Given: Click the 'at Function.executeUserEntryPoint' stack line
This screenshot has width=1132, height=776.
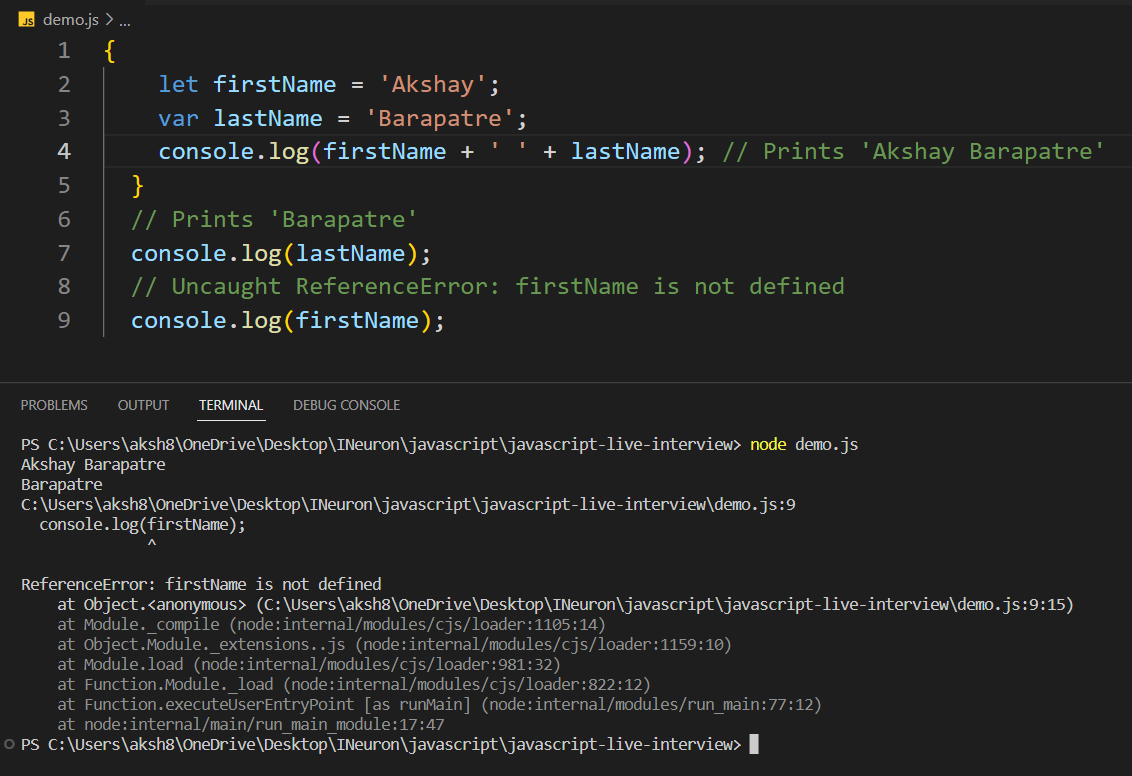Looking at the screenshot, I should click(x=440, y=705).
